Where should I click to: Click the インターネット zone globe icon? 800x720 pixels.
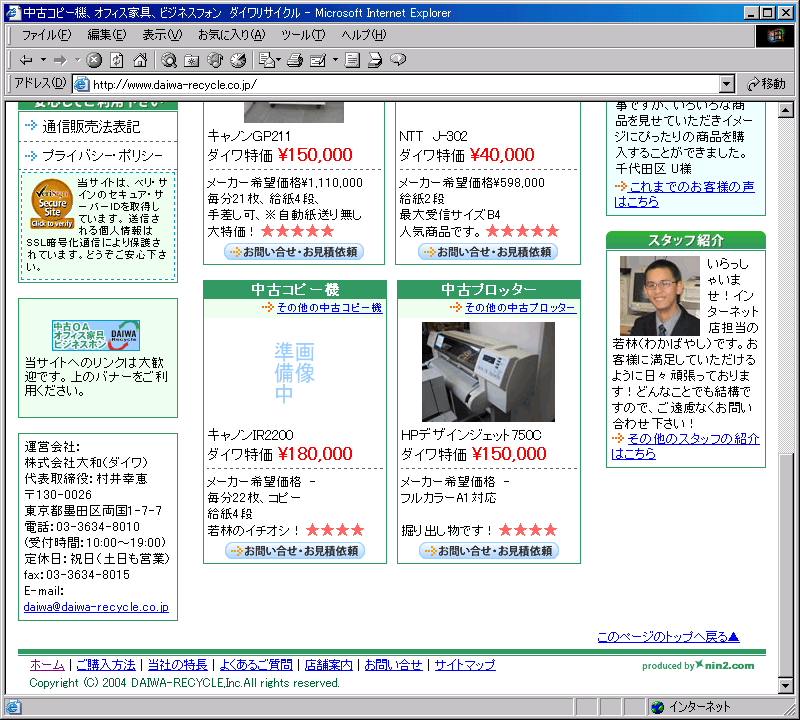pos(658,707)
